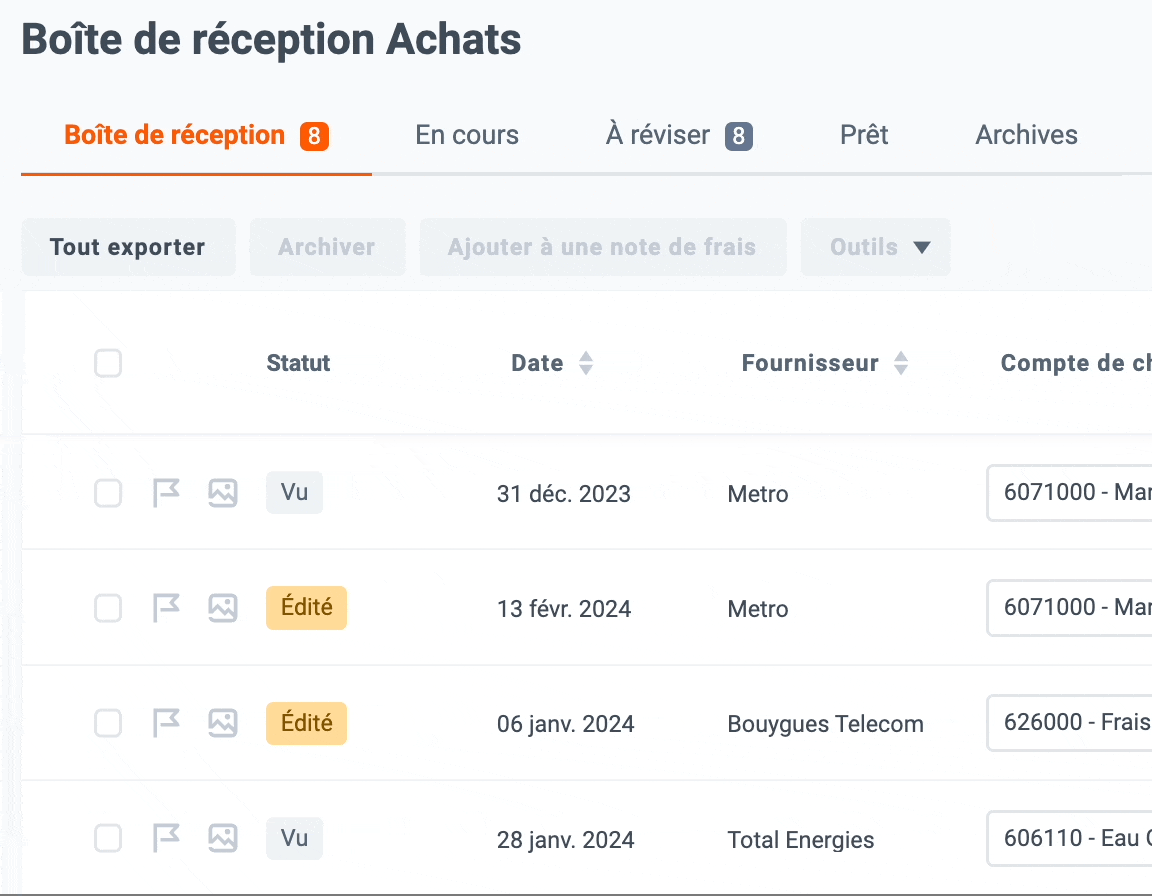Click the Tout exporter button
Screen dimensions: 1152x896
pos(129,247)
